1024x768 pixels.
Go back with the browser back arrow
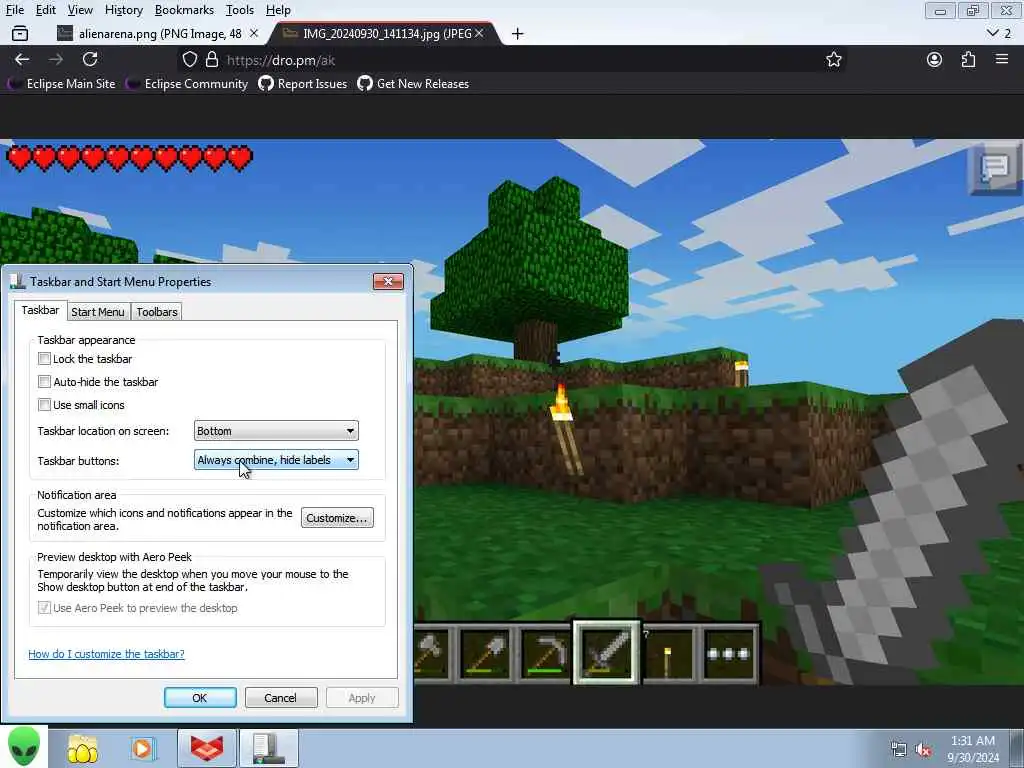click(22, 59)
